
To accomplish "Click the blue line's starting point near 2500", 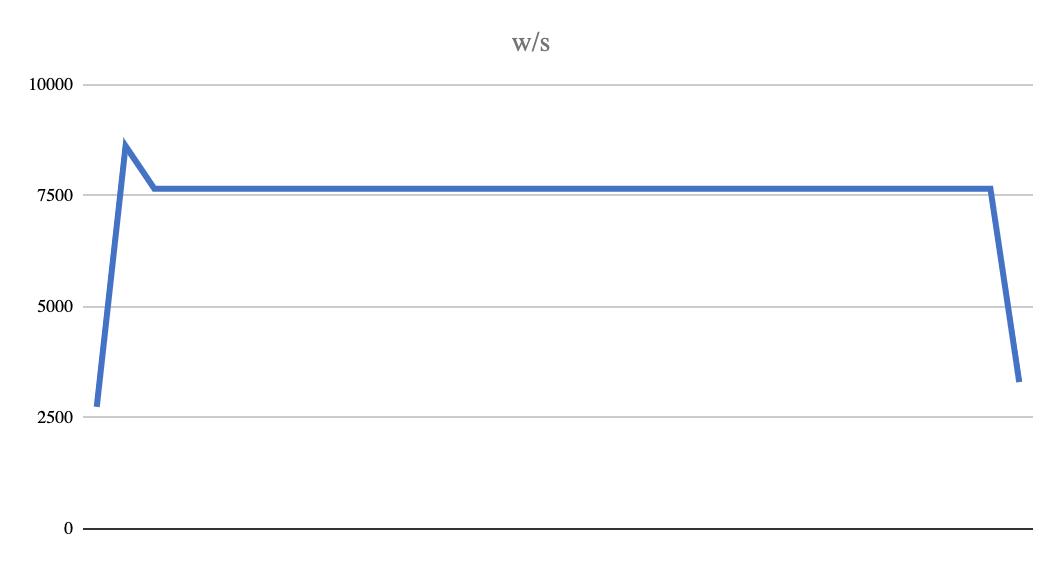I will tap(97, 405).
